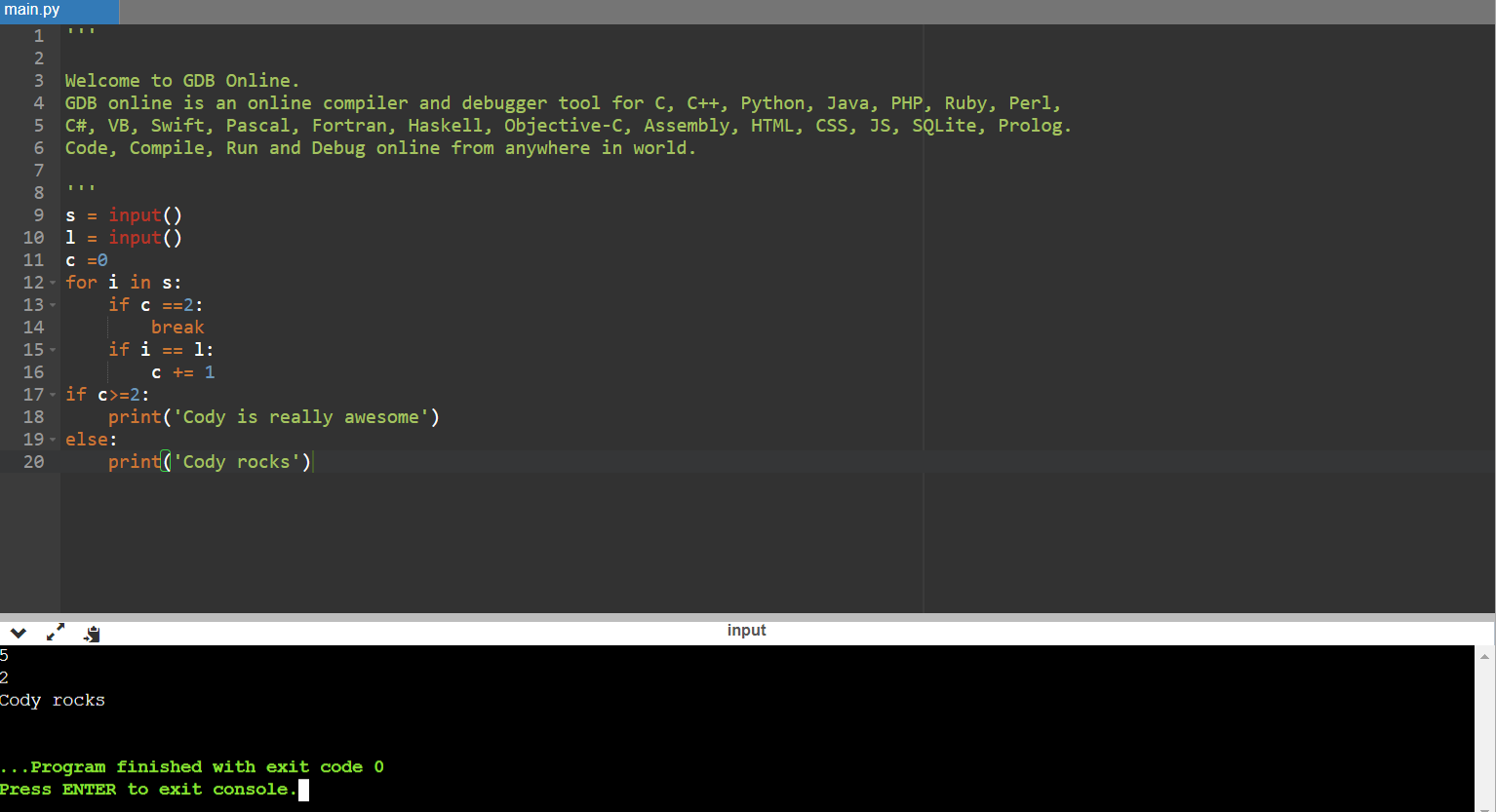Click the console scrollbar up arrow
The image size is (1496, 812).
1484,656
